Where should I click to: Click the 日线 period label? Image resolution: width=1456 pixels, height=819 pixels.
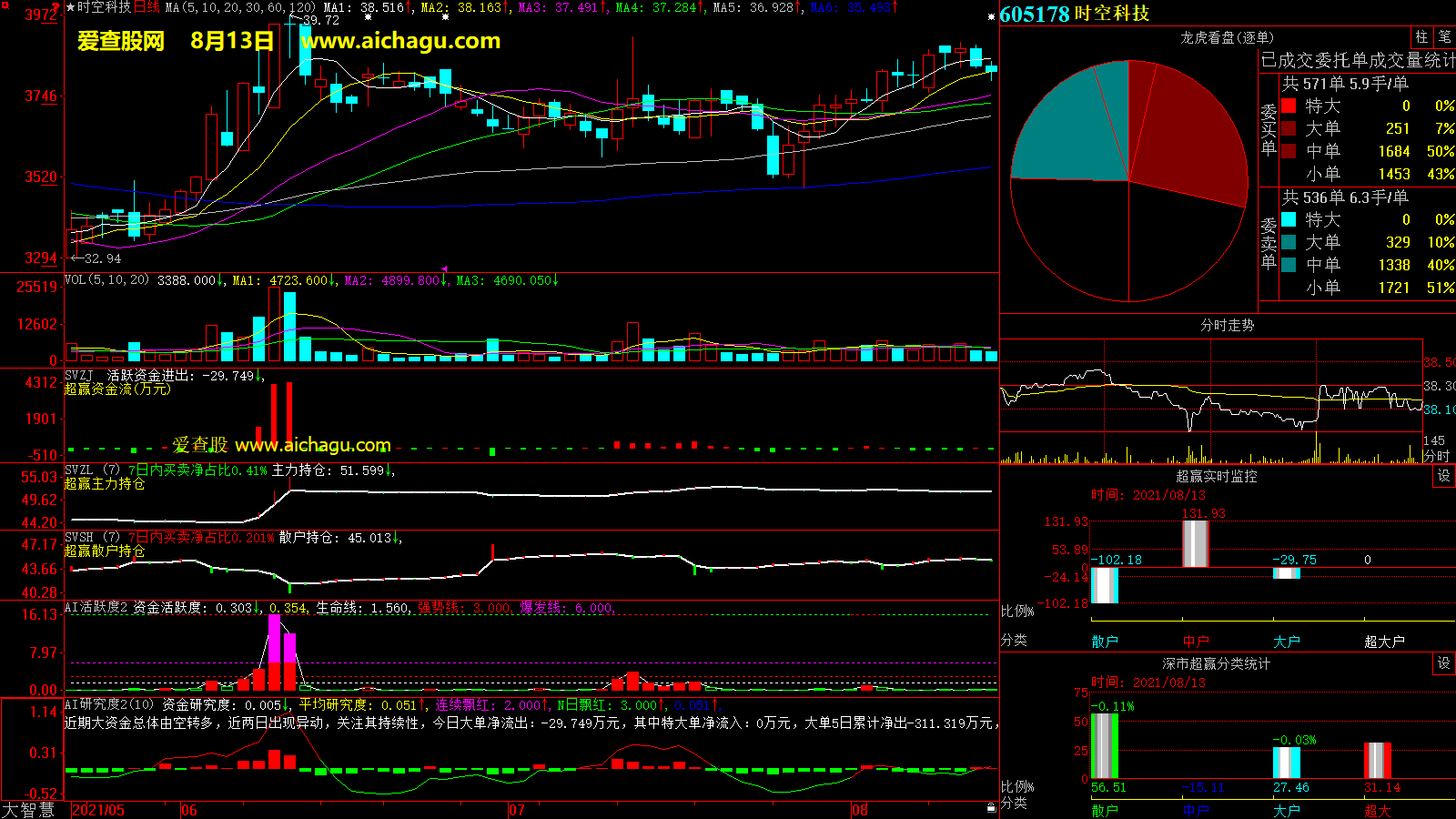click(147, 7)
